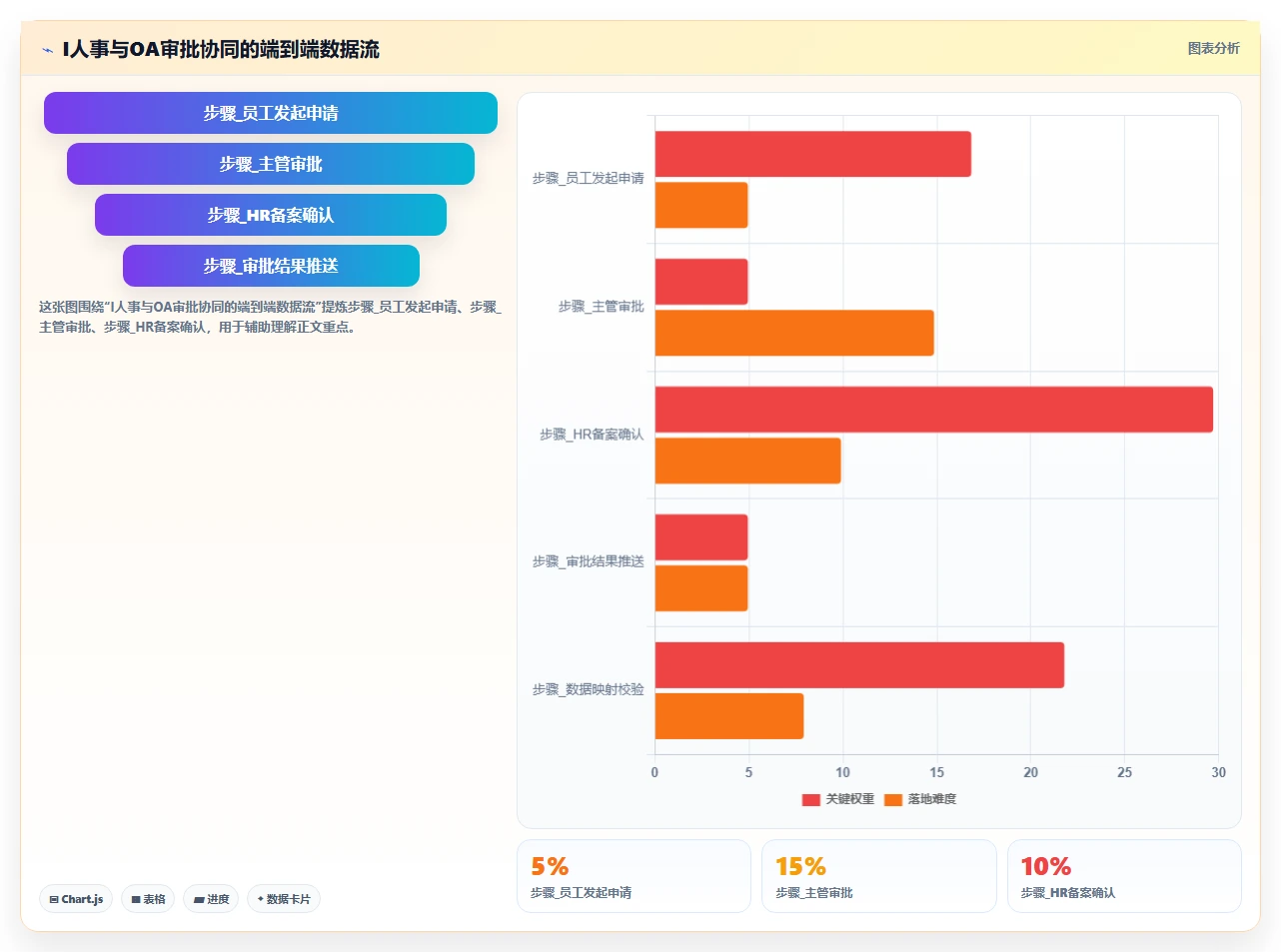Select the funnel step 步骤_主管审批
Image resolution: width=1281 pixels, height=952 pixels.
(x=271, y=164)
